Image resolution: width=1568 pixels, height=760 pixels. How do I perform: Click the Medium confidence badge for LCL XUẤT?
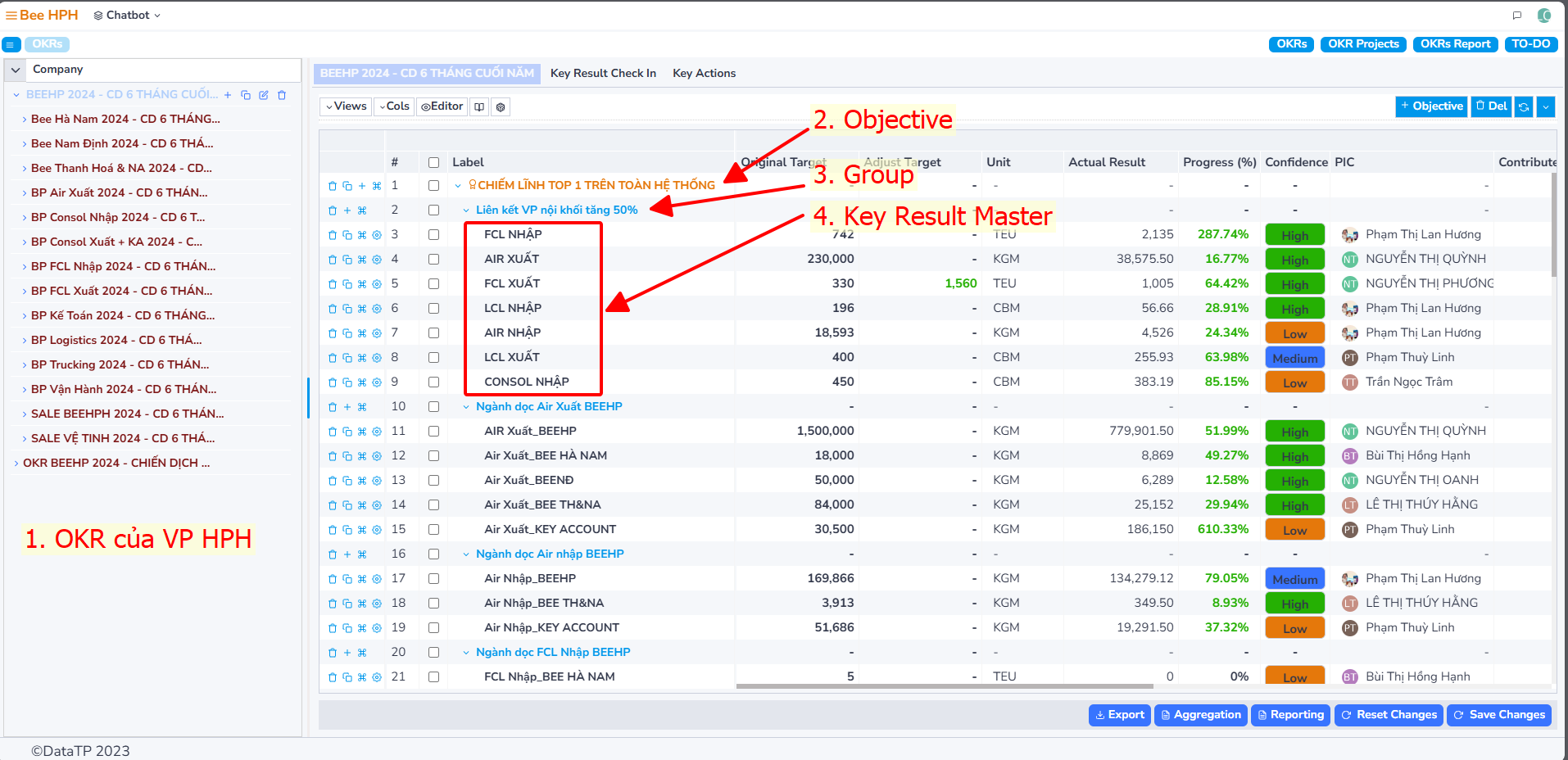(x=1294, y=358)
